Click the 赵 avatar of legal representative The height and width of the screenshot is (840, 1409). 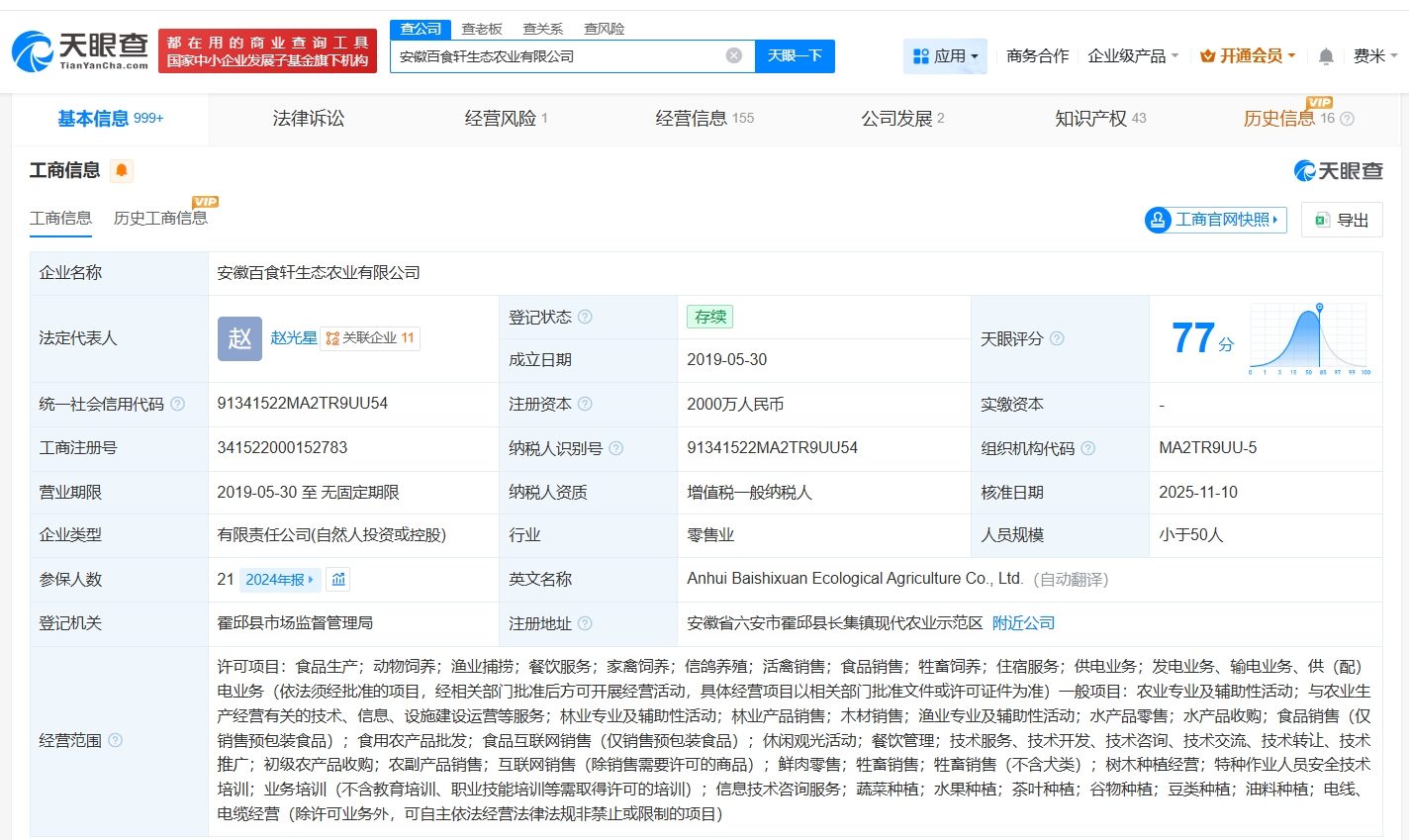point(239,338)
